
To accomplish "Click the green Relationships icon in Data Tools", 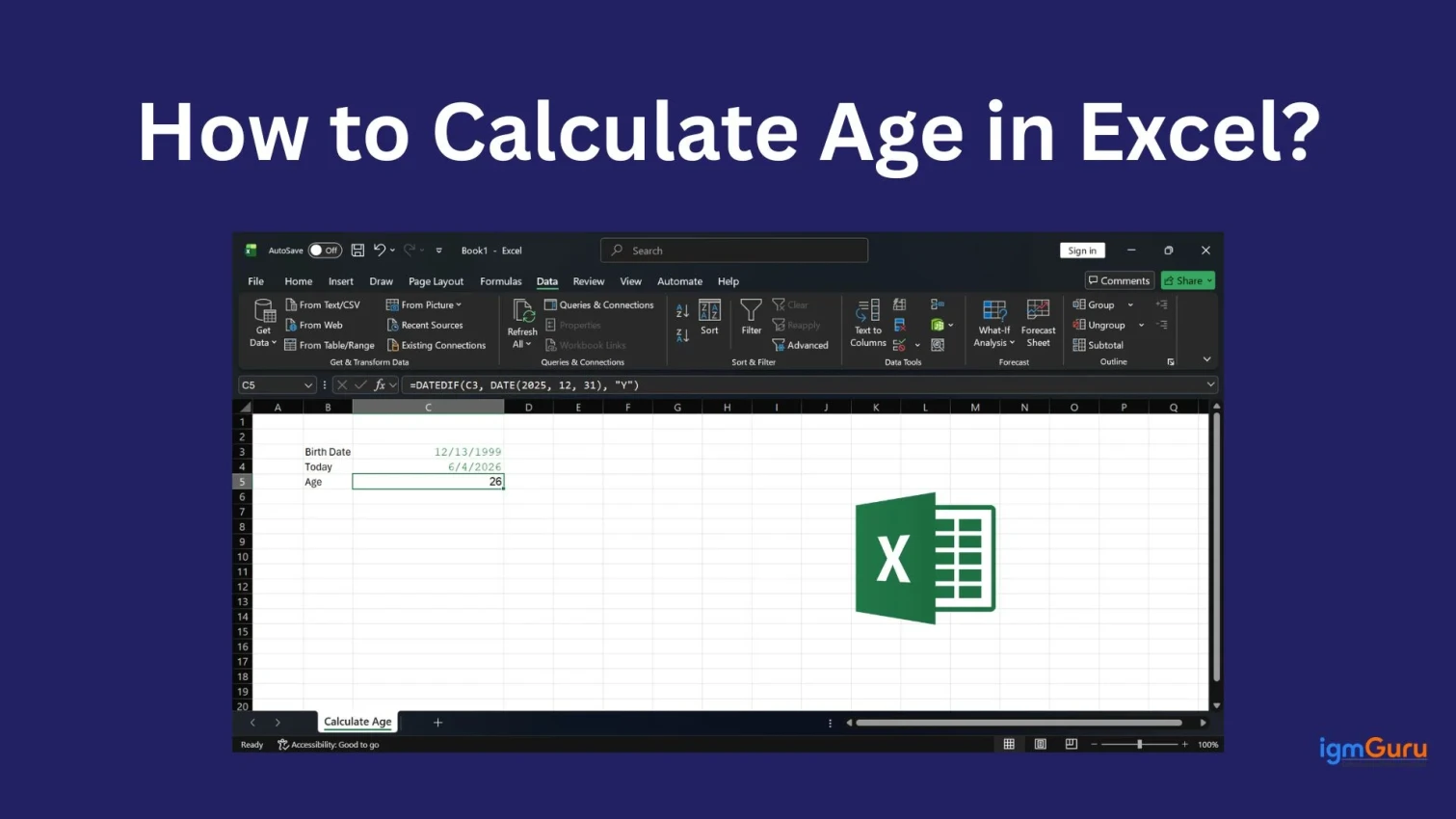I will pos(938,325).
